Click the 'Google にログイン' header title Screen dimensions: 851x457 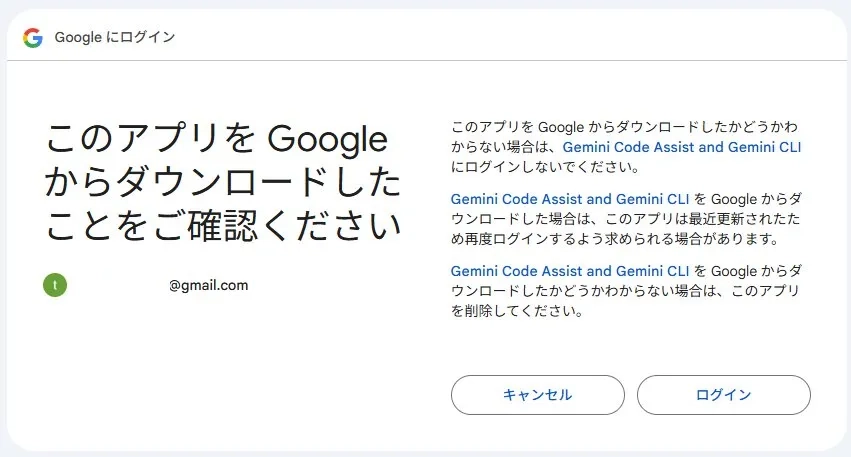point(115,37)
